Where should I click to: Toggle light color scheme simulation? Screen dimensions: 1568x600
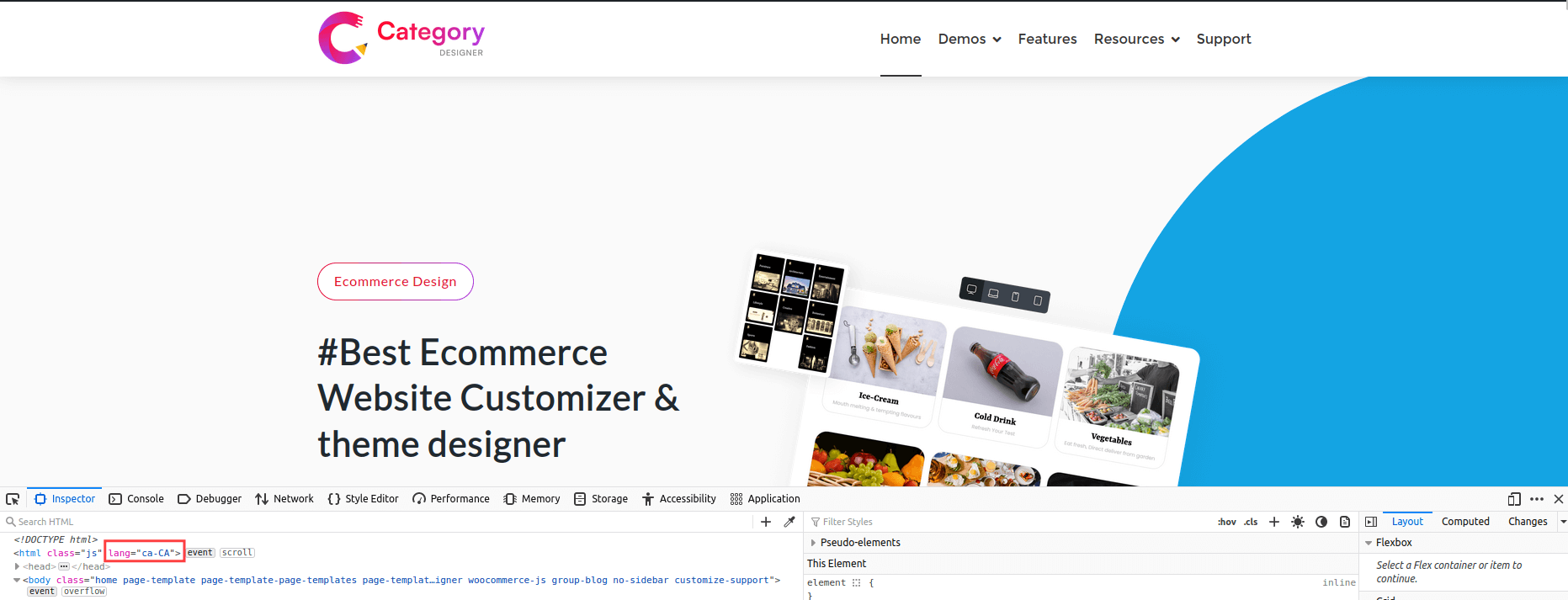point(1298,522)
